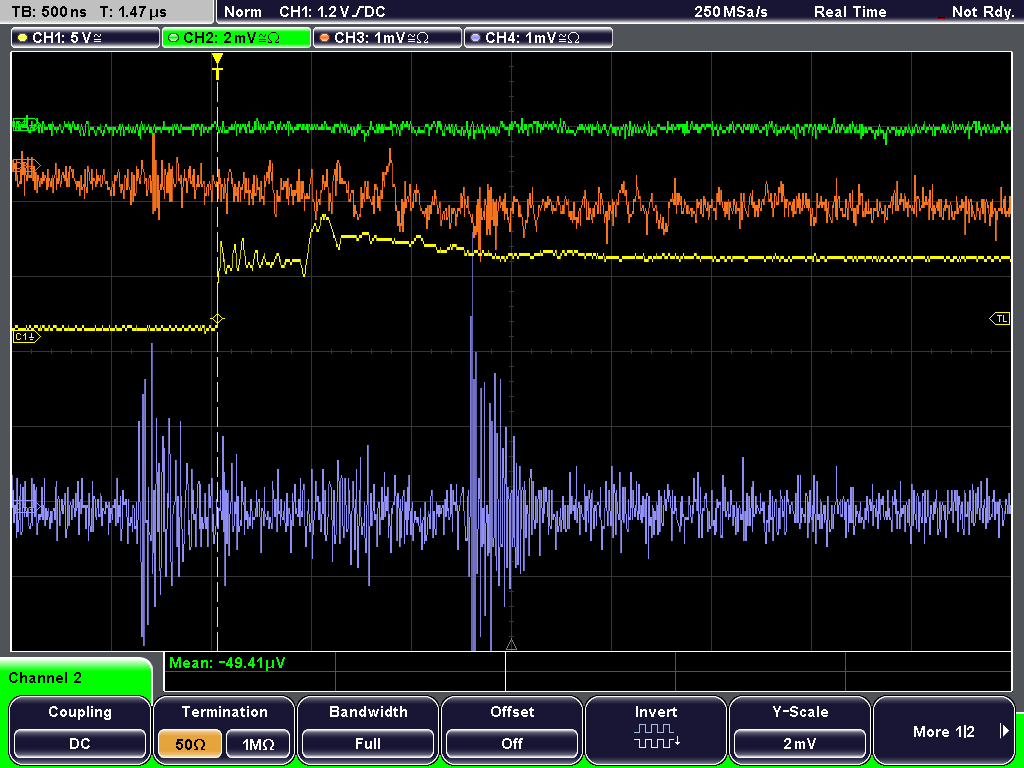Set termination to 1MΩ
Screen dimensions: 1024x768
click(x=258, y=744)
